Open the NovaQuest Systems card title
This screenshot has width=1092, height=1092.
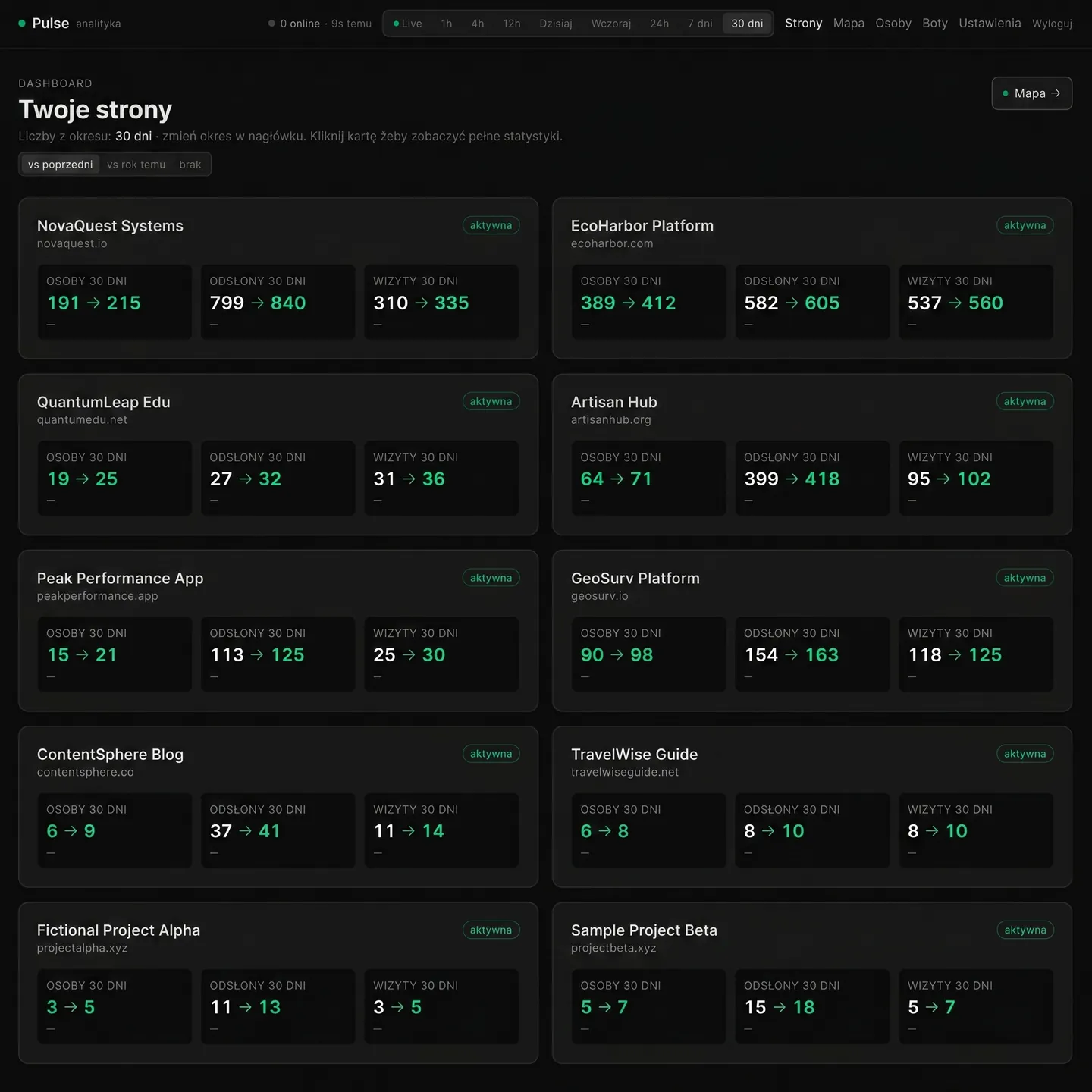coord(110,226)
